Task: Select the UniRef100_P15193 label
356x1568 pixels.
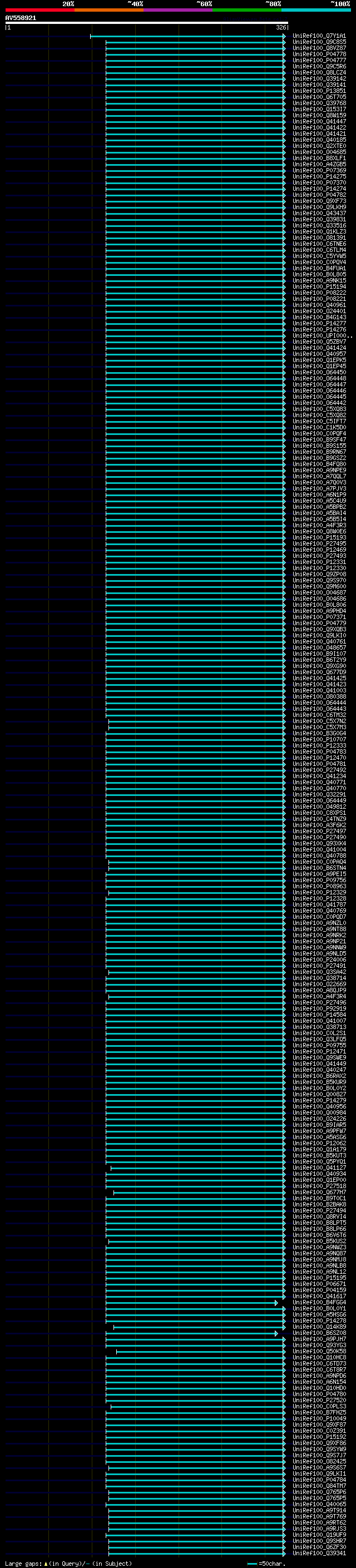Action: click(319, 537)
